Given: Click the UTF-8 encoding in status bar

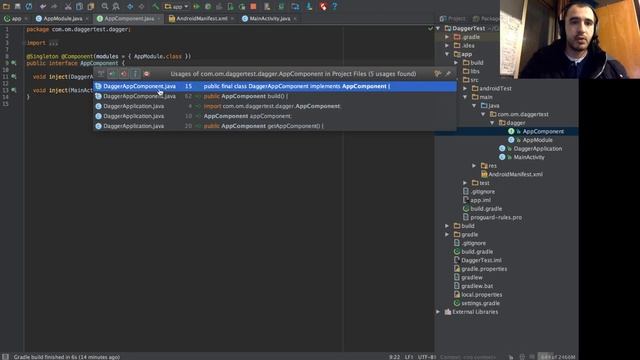Looking at the screenshot, I should [x=427, y=357].
